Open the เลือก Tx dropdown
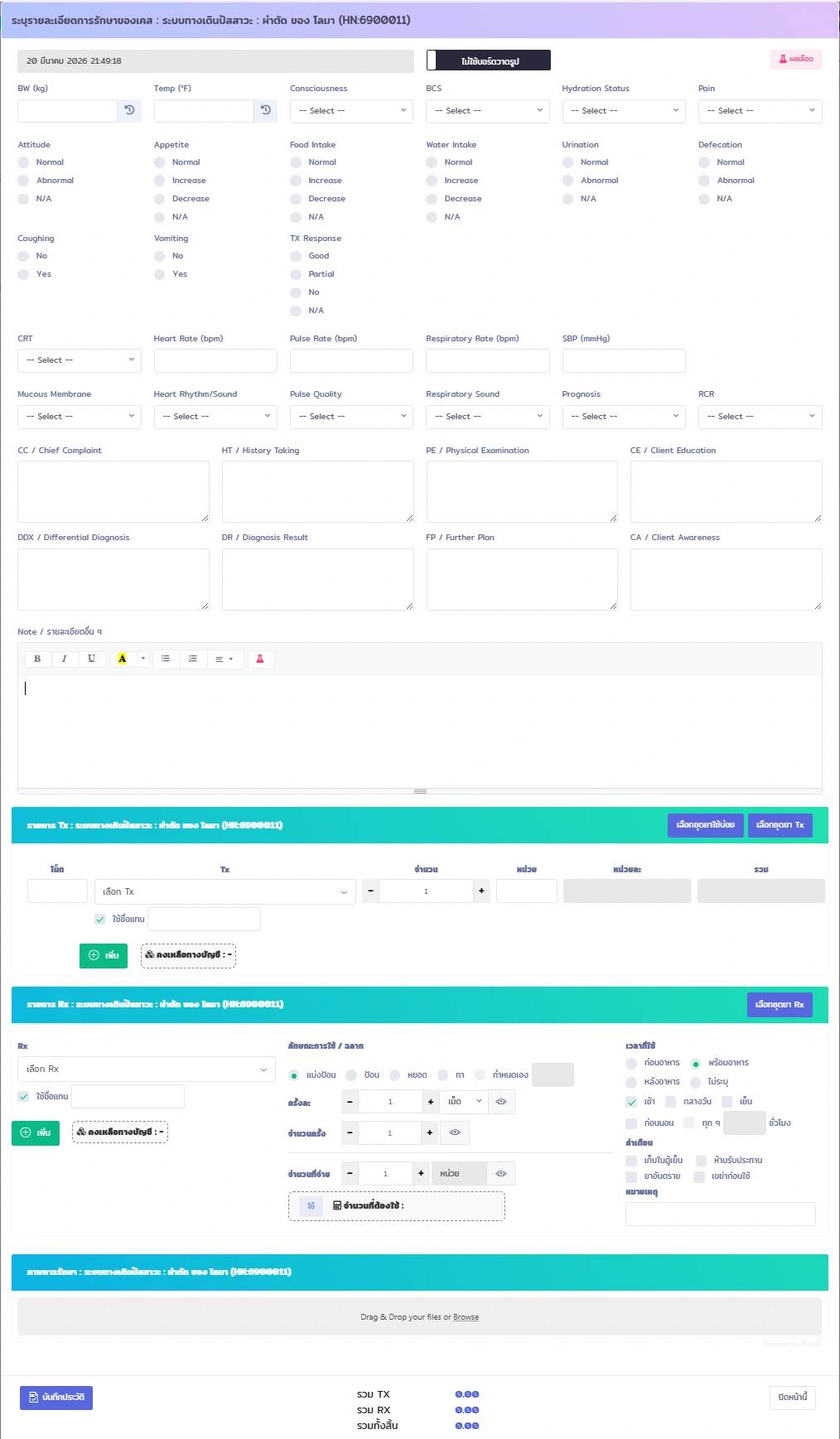840x1439 pixels. [224, 892]
